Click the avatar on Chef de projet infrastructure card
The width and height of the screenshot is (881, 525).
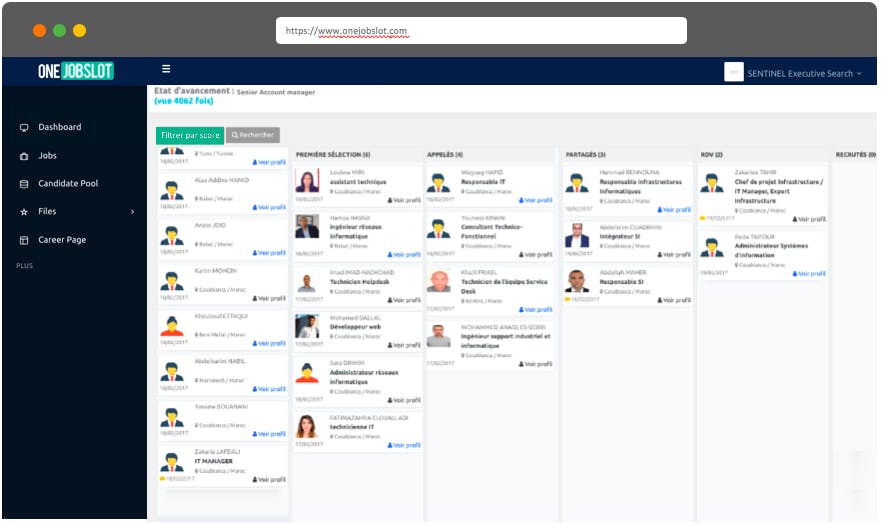pyautogui.click(x=712, y=183)
